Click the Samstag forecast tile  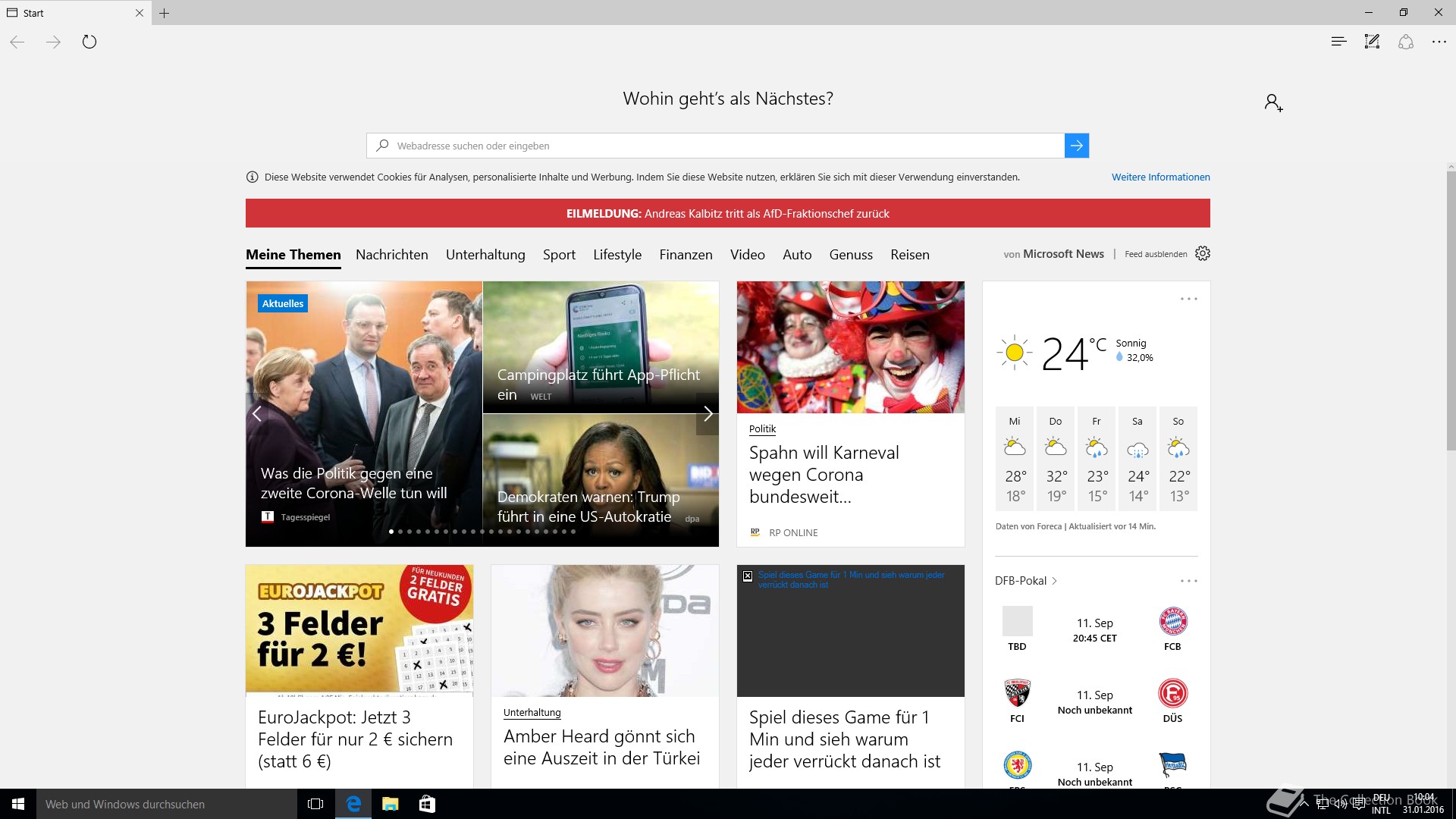coord(1137,459)
